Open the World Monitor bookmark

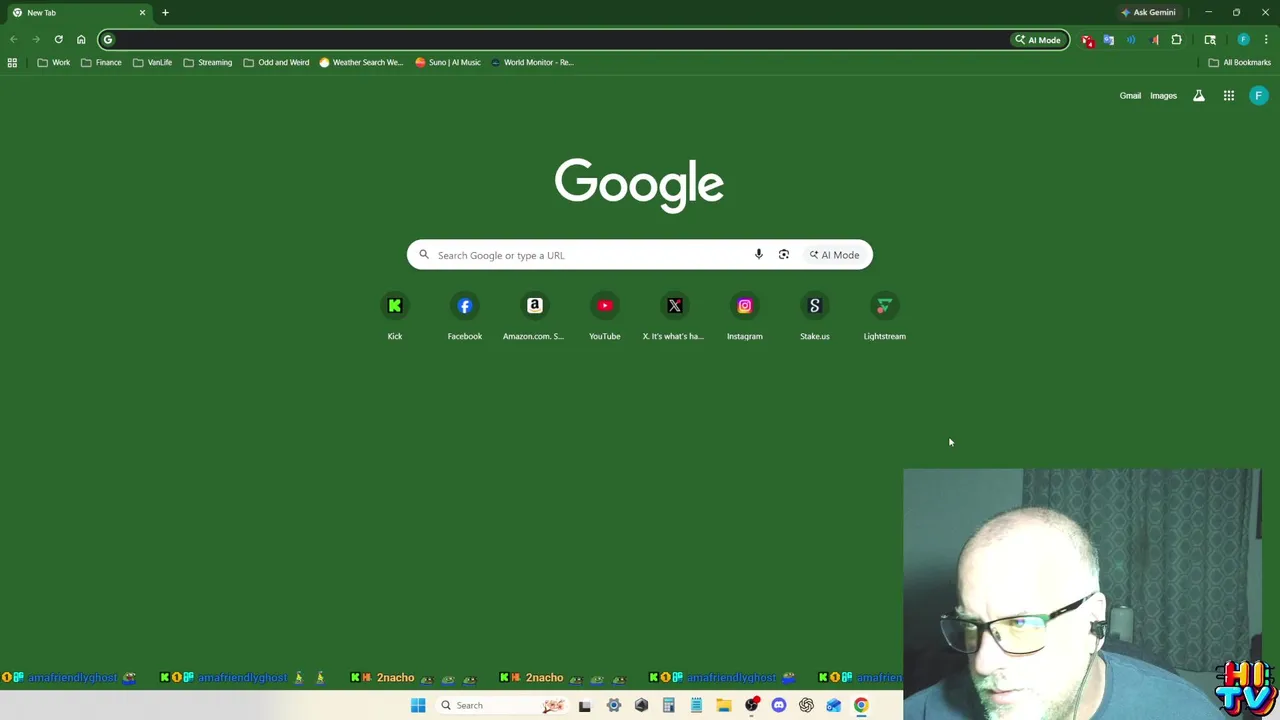coord(532,62)
